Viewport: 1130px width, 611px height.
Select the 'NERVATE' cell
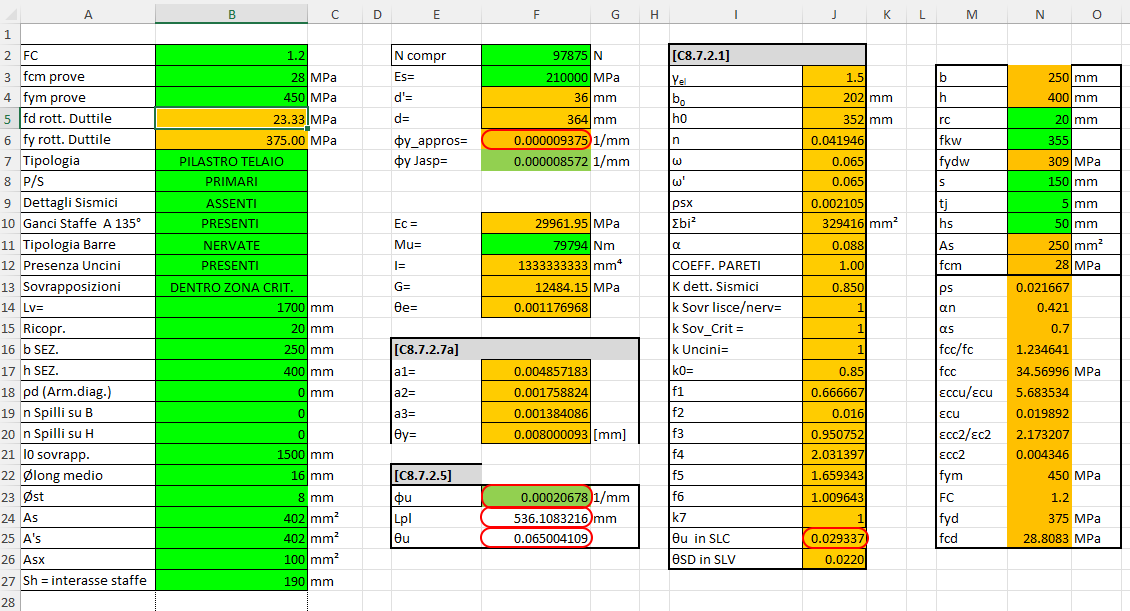click(231, 245)
